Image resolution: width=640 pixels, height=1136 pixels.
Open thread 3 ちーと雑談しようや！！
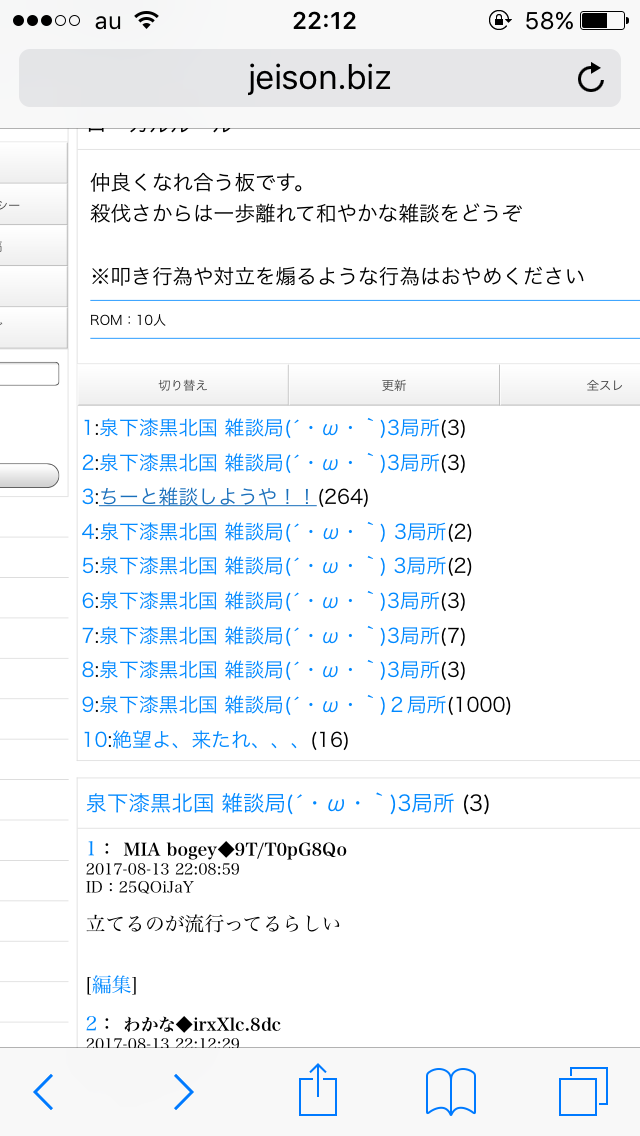(208, 497)
